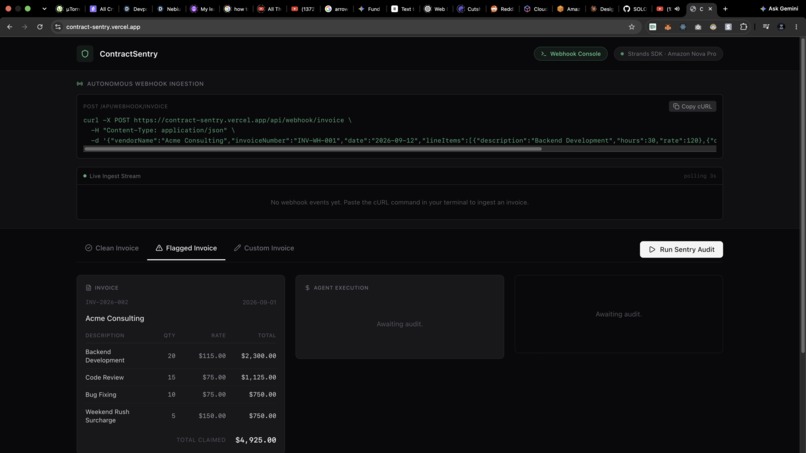Click the $115.00 rate value

212,356
